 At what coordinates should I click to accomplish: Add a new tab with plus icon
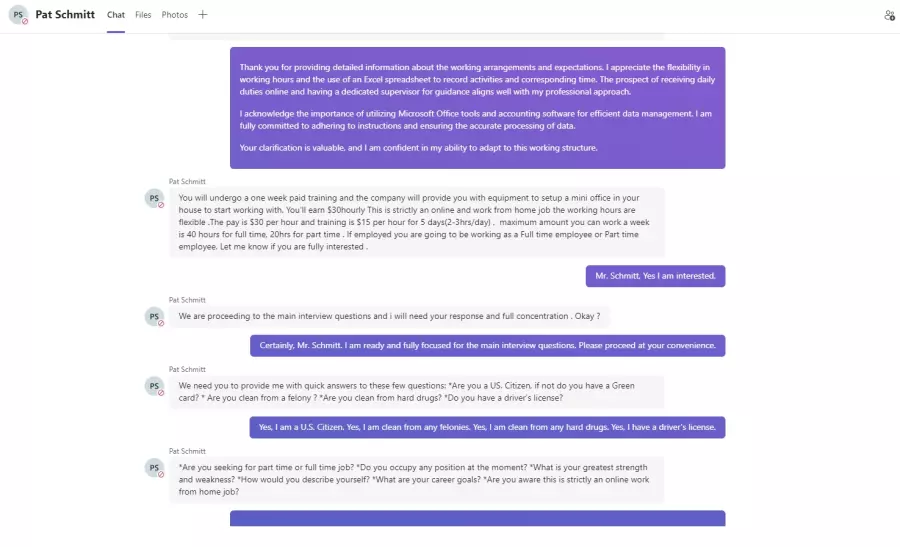click(x=203, y=15)
